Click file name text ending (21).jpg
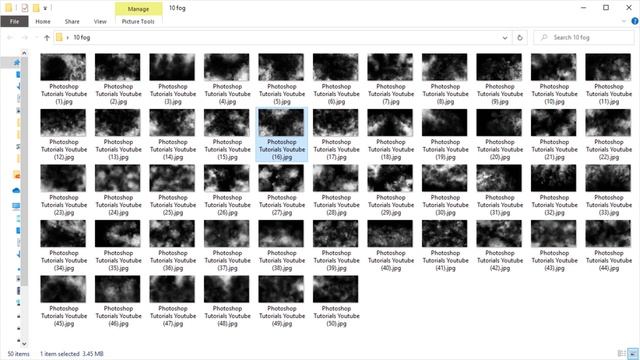 (x=554, y=149)
